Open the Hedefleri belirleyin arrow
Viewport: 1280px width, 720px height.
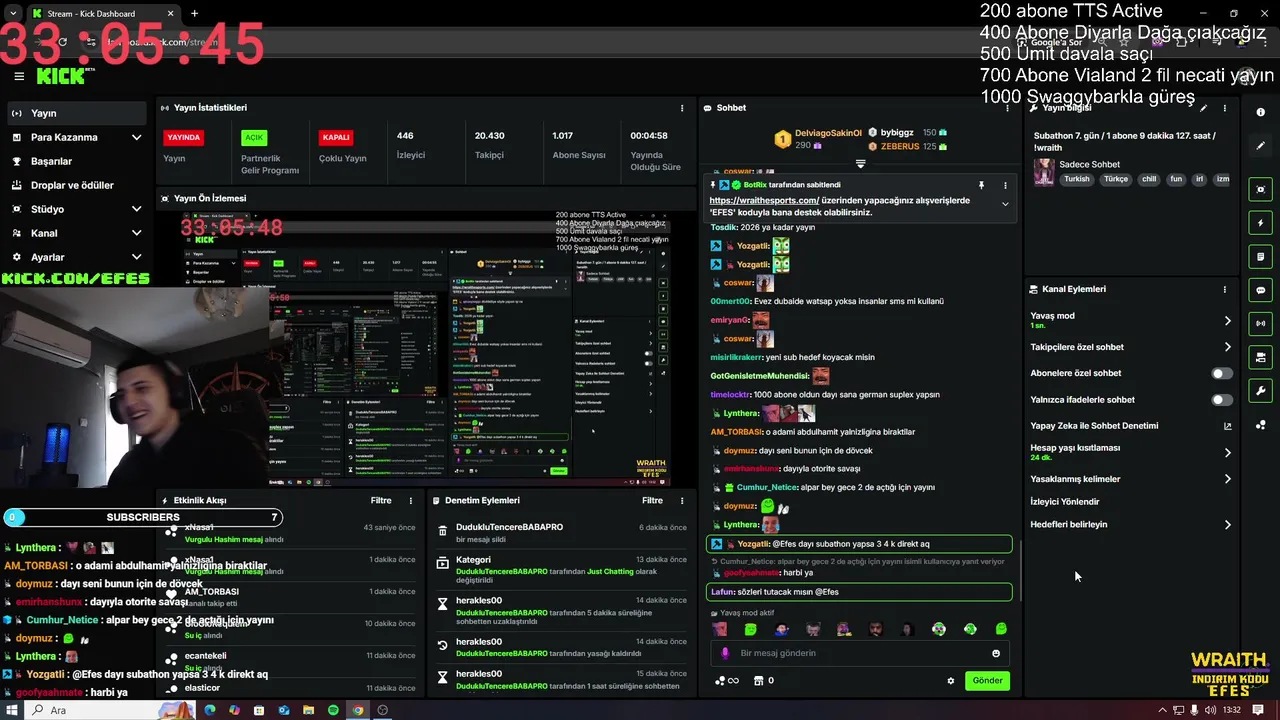click(1228, 525)
